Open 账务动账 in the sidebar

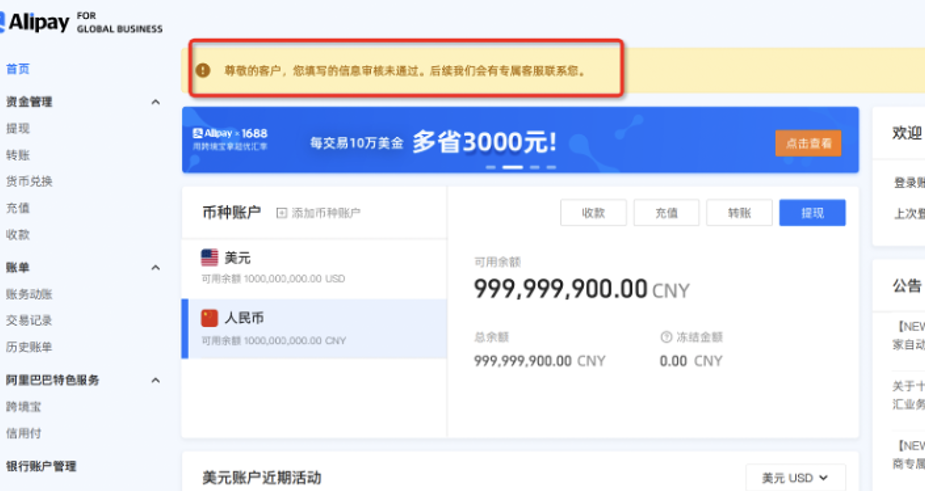(x=29, y=294)
